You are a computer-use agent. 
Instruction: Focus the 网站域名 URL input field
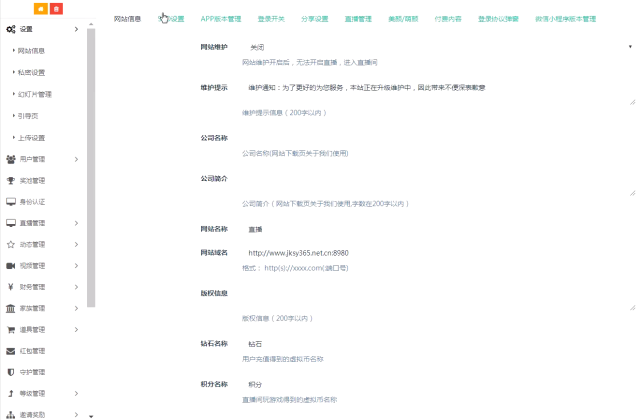(x=440, y=253)
